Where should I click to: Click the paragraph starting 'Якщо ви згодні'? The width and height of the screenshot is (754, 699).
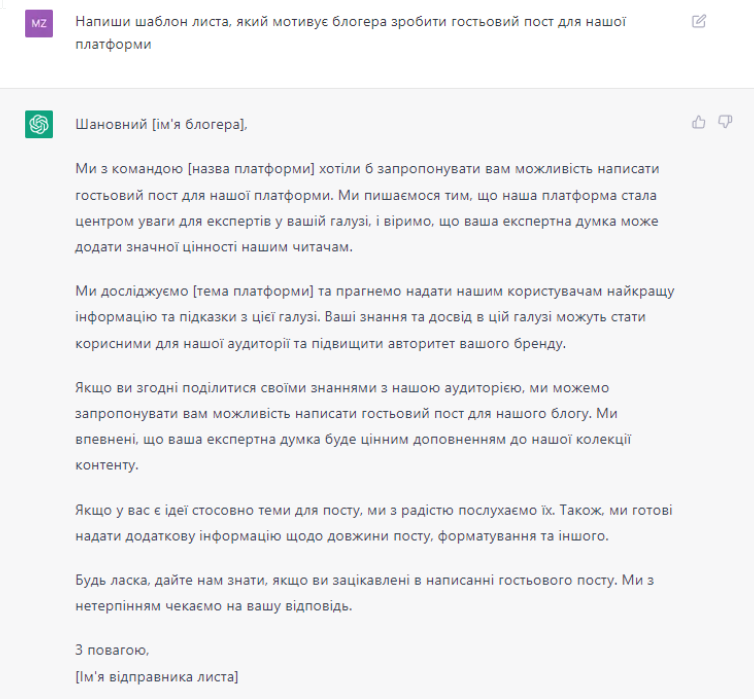point(353,426)
